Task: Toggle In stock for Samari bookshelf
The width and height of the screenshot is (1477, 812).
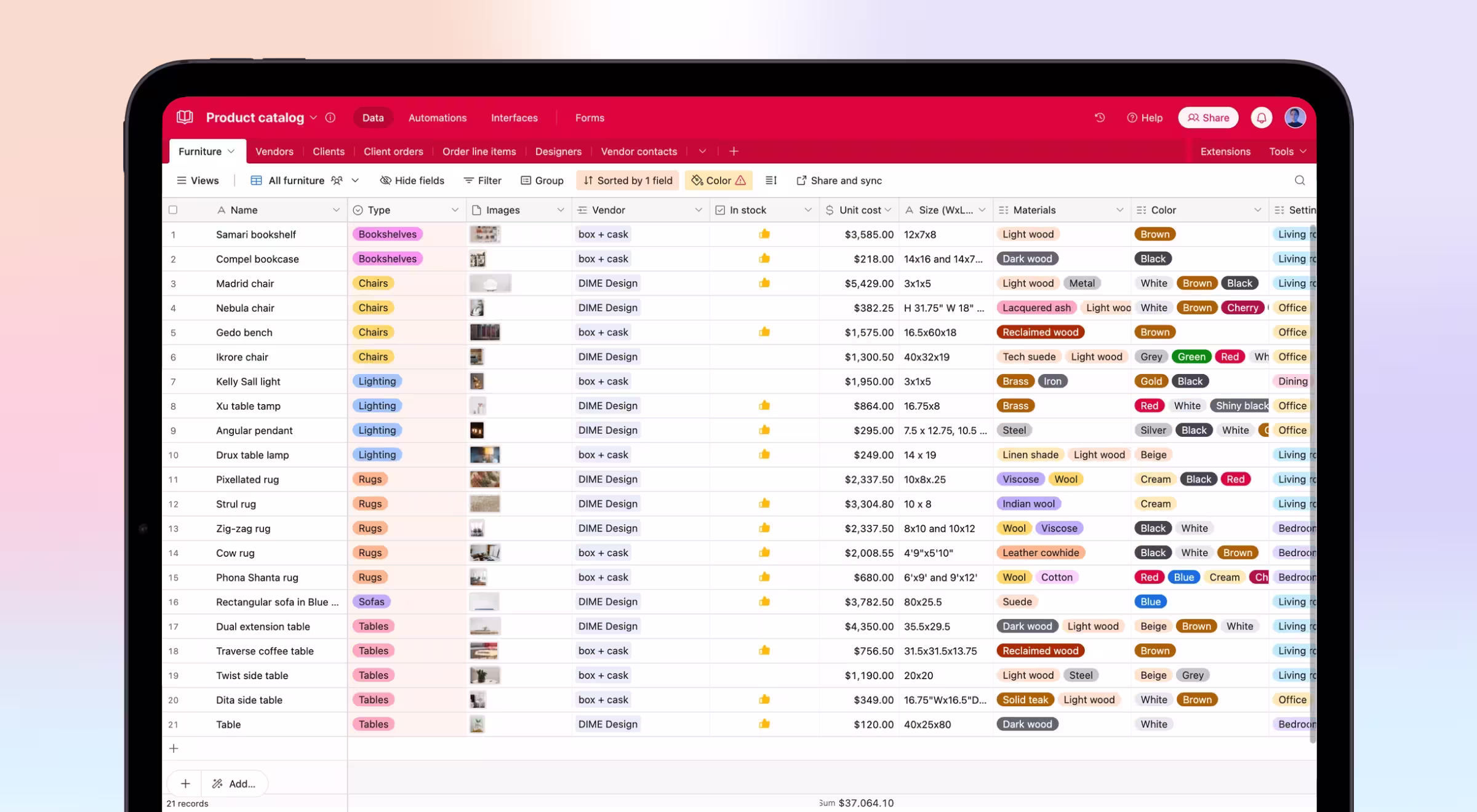Action: [764, 234]
